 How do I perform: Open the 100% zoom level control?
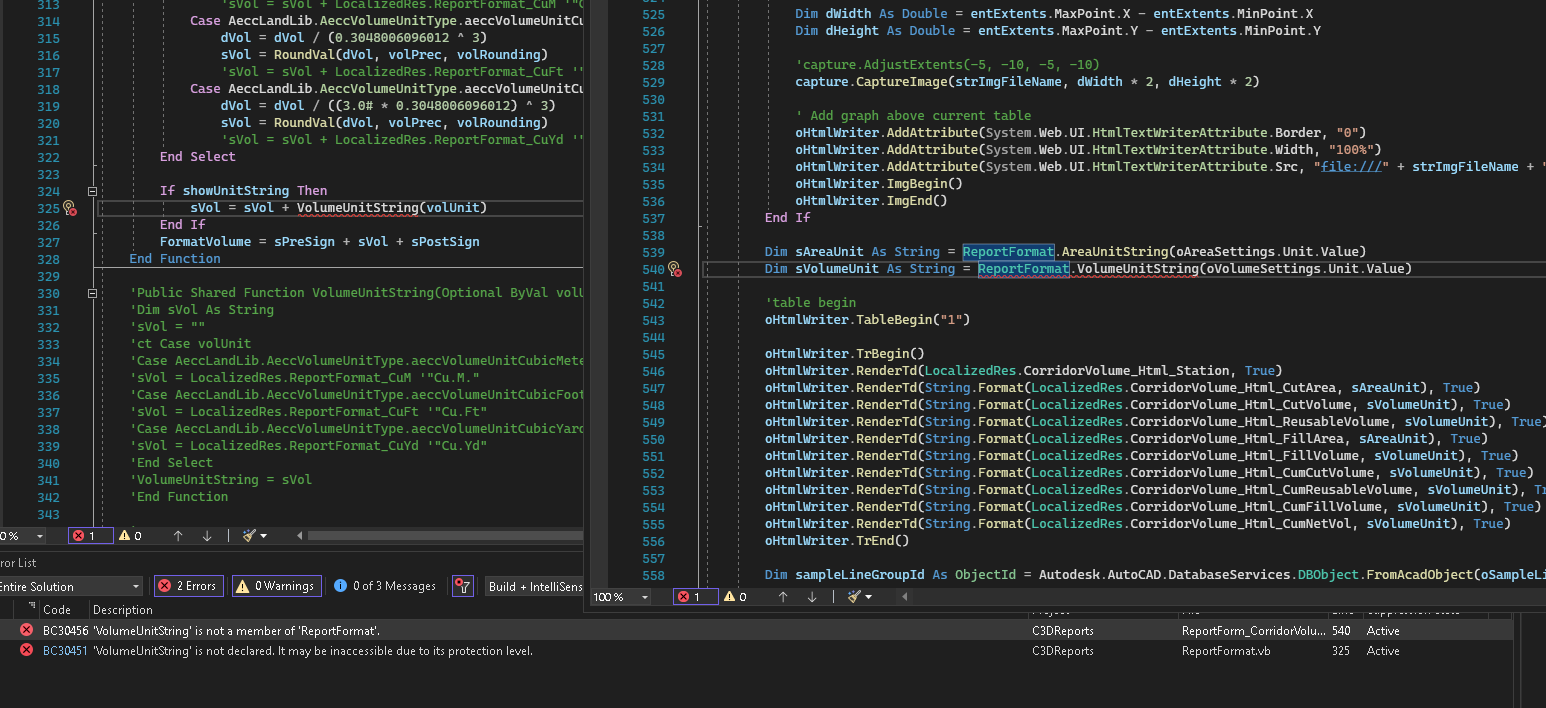coord(620,596)
